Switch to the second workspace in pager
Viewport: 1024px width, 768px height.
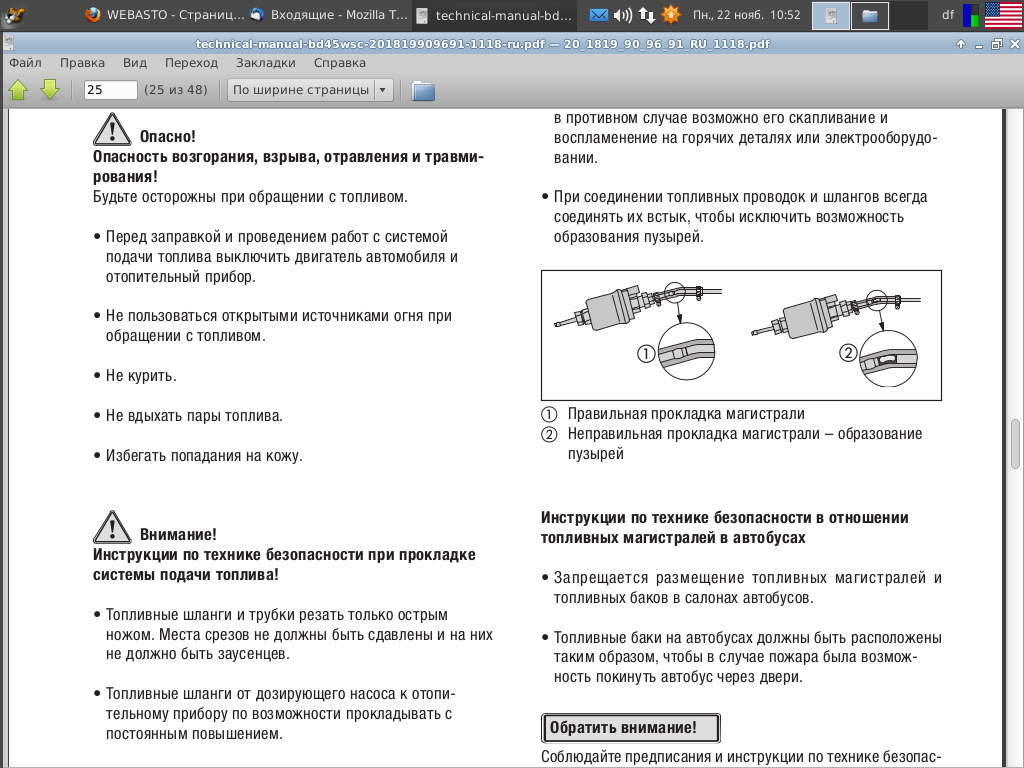click(869, 16)
